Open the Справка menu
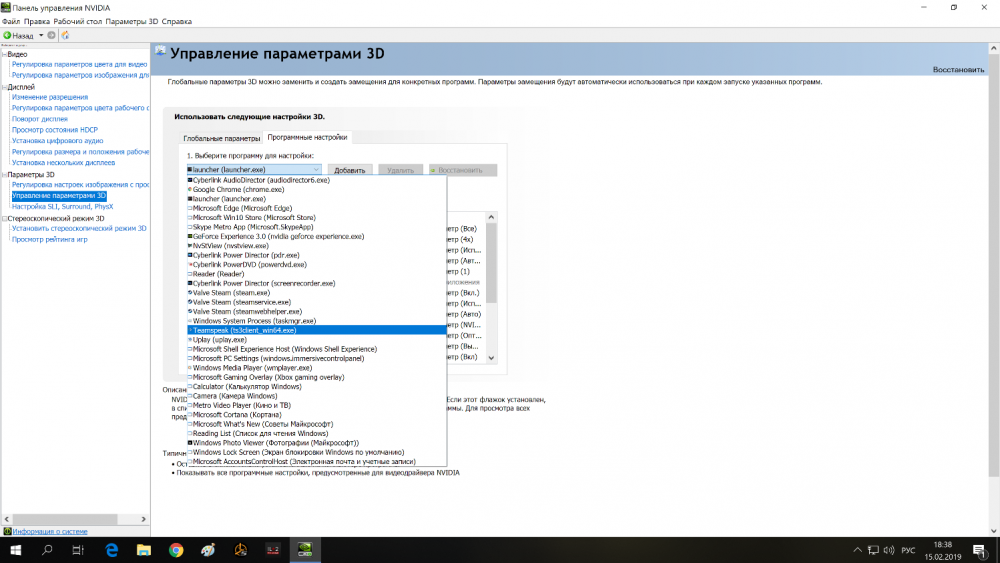The width and height of the screenshot is (1000, 563). (177, 21)
